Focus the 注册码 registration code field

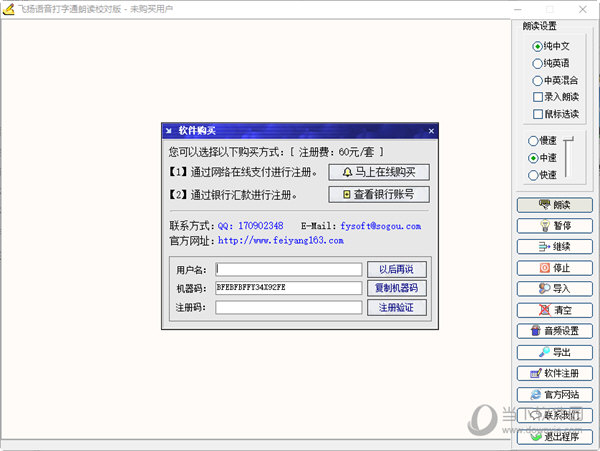(289, 308)
